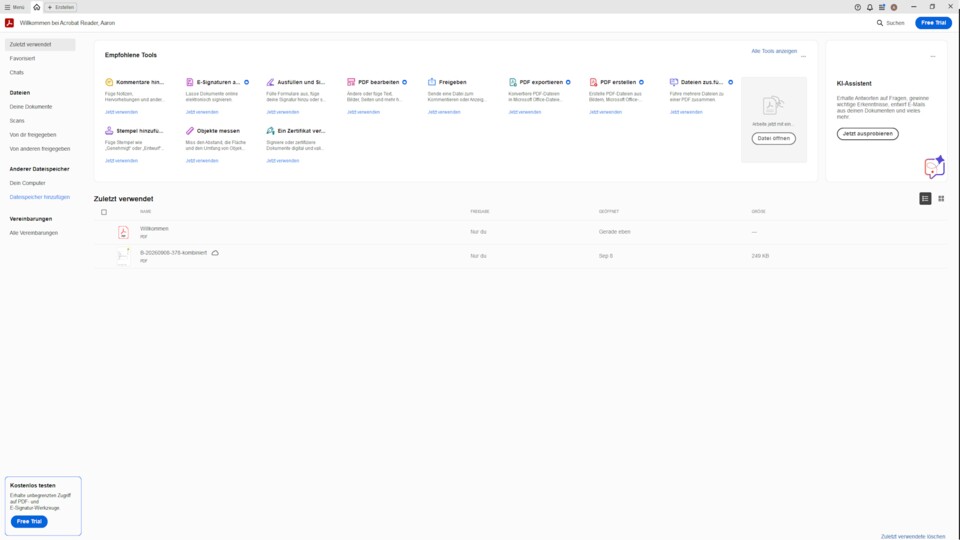The height and width of the screenshot is (540, 960).
Task: Switch recent files to list view
Action: pos(925,198)
